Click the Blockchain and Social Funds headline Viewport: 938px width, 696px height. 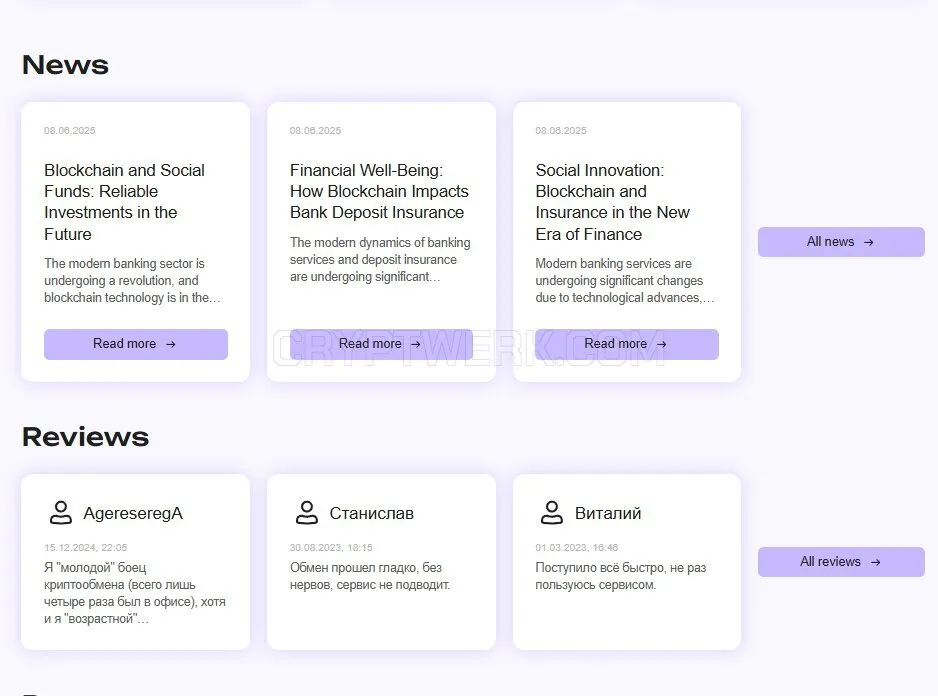124,202
